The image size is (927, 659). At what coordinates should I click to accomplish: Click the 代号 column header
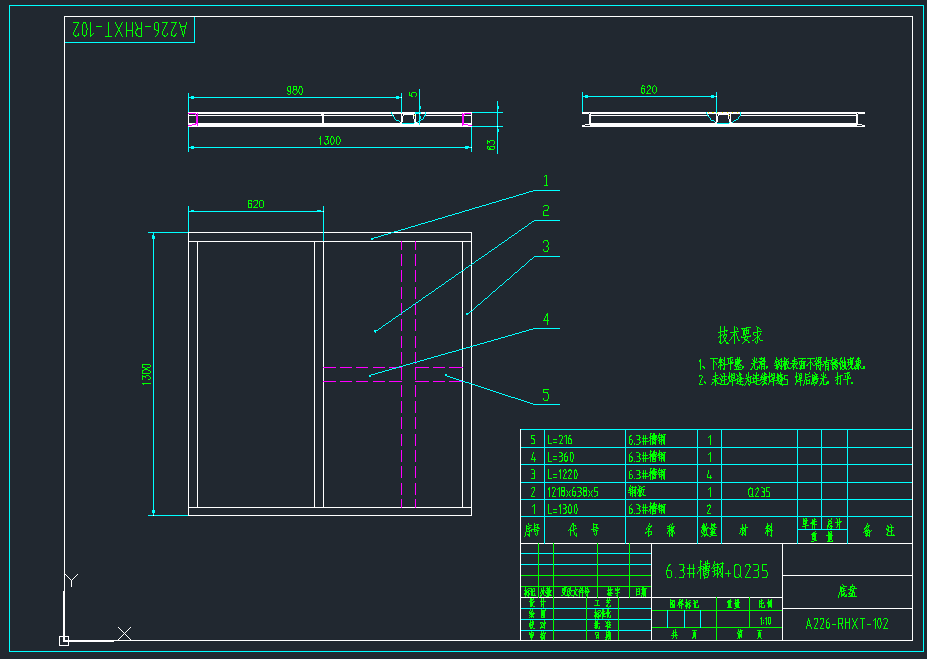[584, 530]
